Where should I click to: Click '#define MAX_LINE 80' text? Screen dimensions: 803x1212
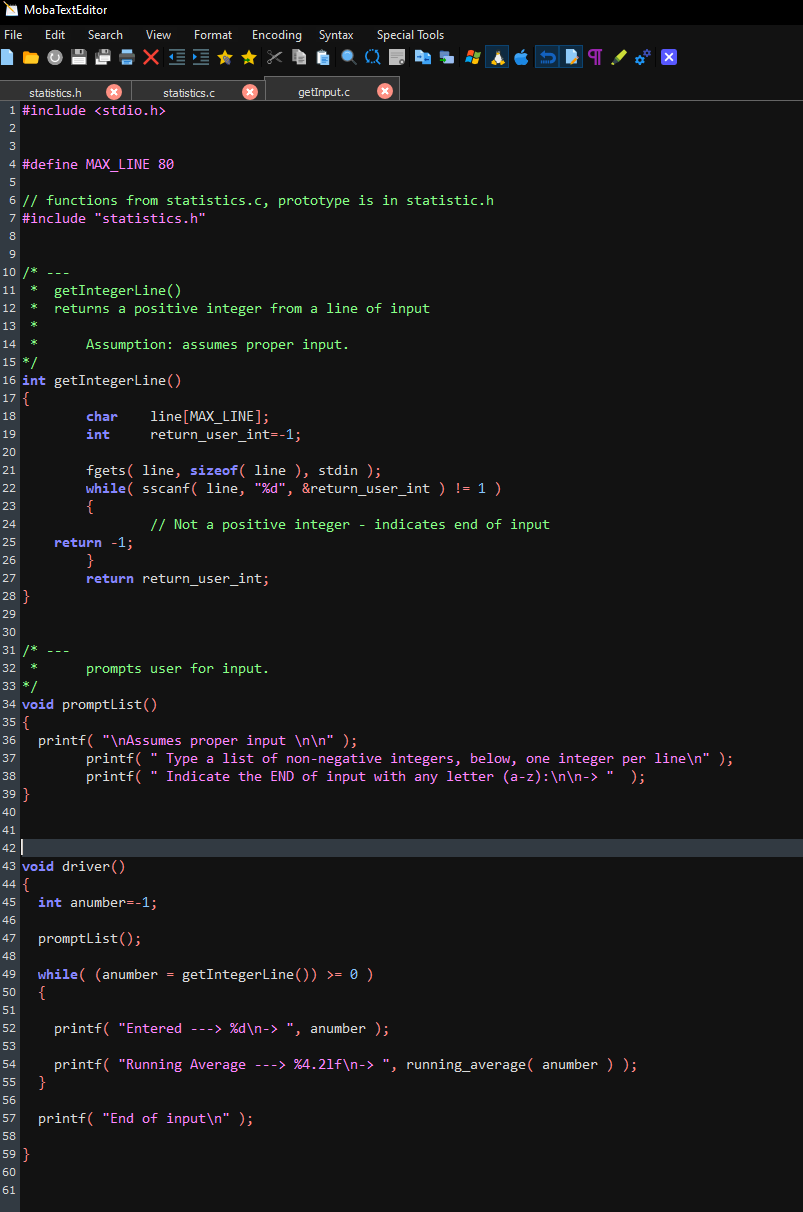[98, 165]
